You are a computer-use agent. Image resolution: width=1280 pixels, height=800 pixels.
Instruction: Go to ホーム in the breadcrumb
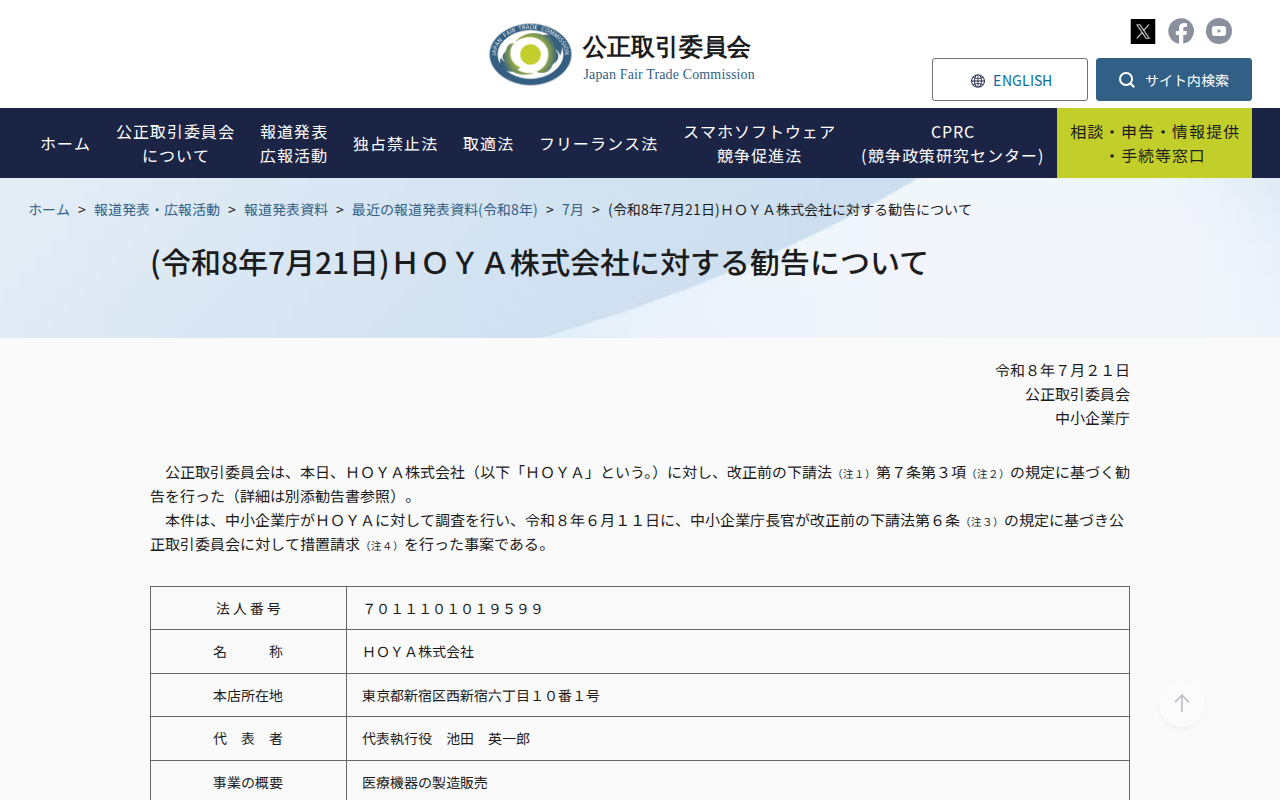[49, 210]
